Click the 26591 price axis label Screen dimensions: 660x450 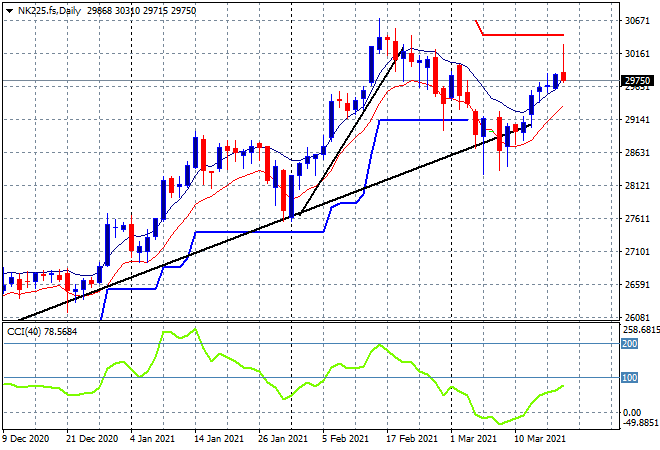(637, 285)
